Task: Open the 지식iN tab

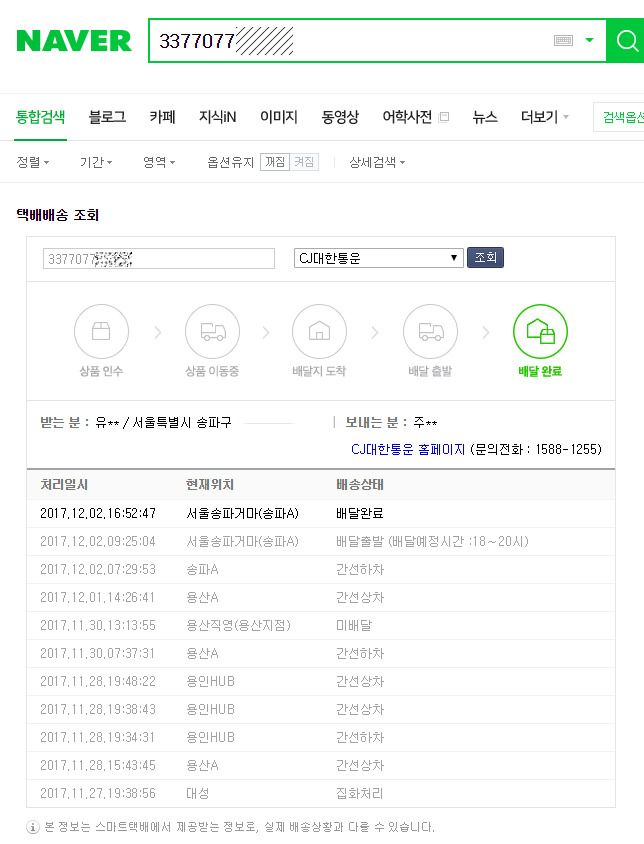Action: tap(218, 117)
